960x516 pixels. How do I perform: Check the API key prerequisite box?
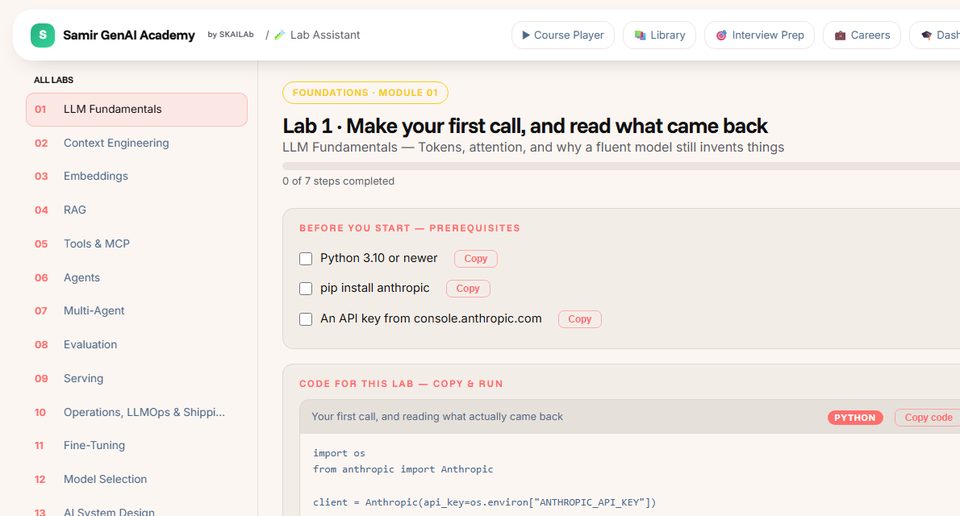(x=306, y=319)
